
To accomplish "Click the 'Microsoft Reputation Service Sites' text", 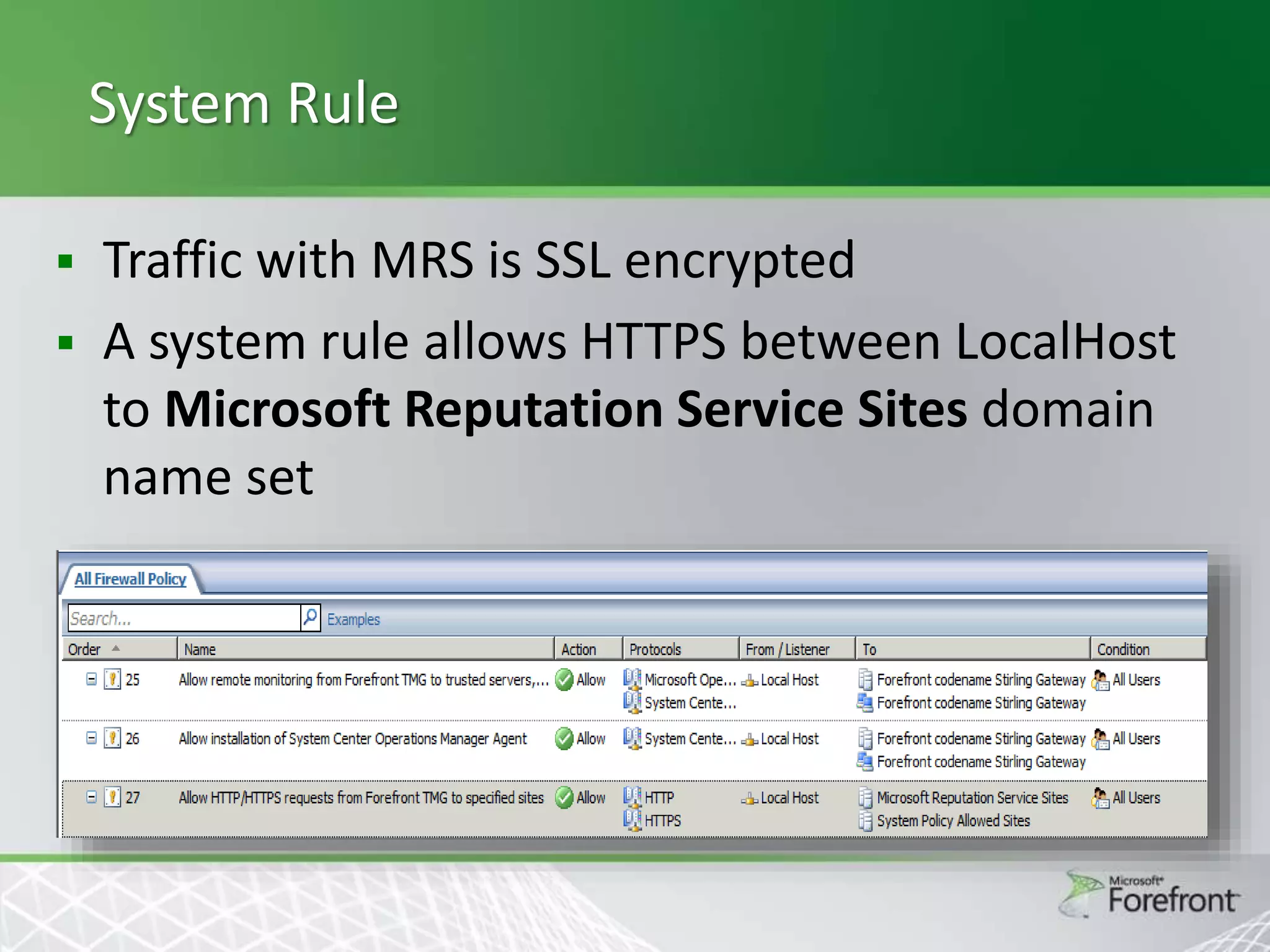I will click(x=972, y=798).
